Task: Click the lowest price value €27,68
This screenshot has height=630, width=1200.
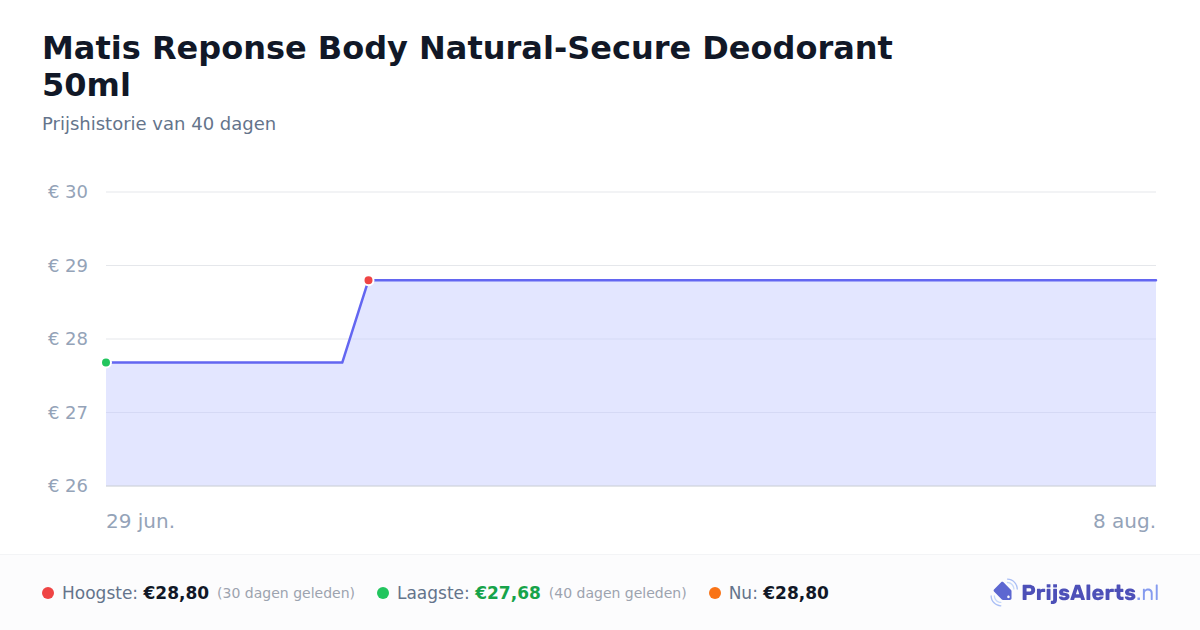Action: [508, 593]
